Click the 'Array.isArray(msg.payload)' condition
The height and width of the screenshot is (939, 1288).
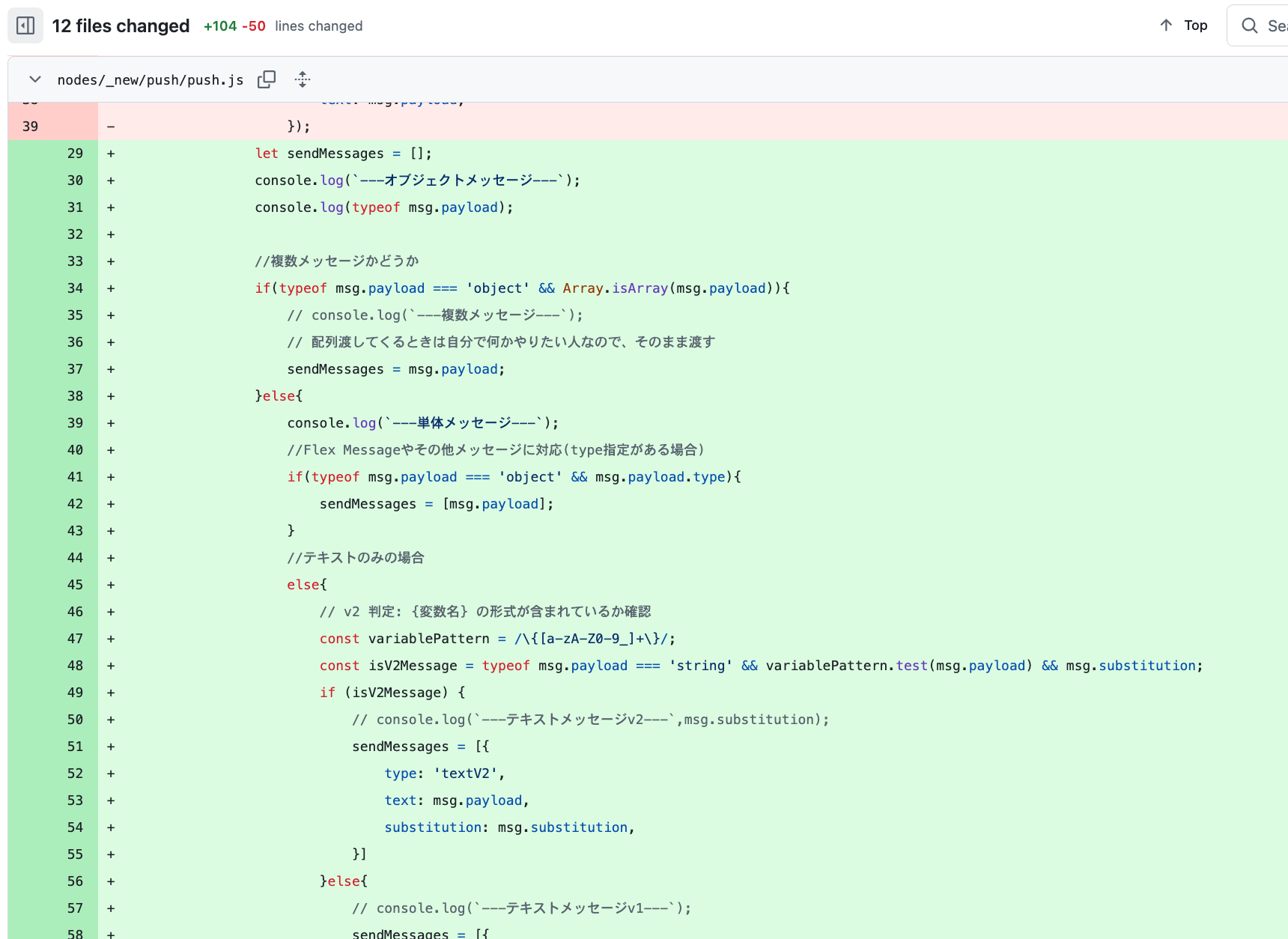pos(669,288)
